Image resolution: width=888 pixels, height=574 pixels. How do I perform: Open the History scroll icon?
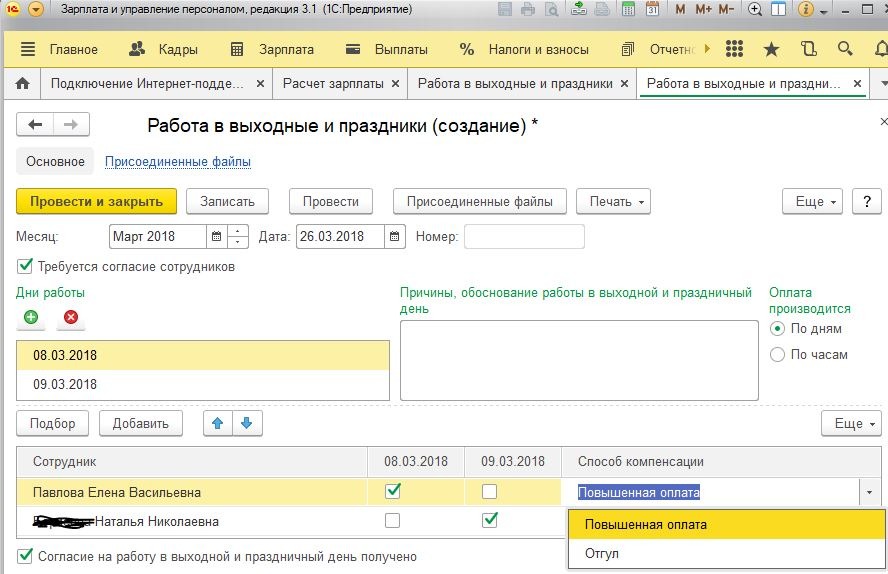pyautogui.click(x=808, y=49)
